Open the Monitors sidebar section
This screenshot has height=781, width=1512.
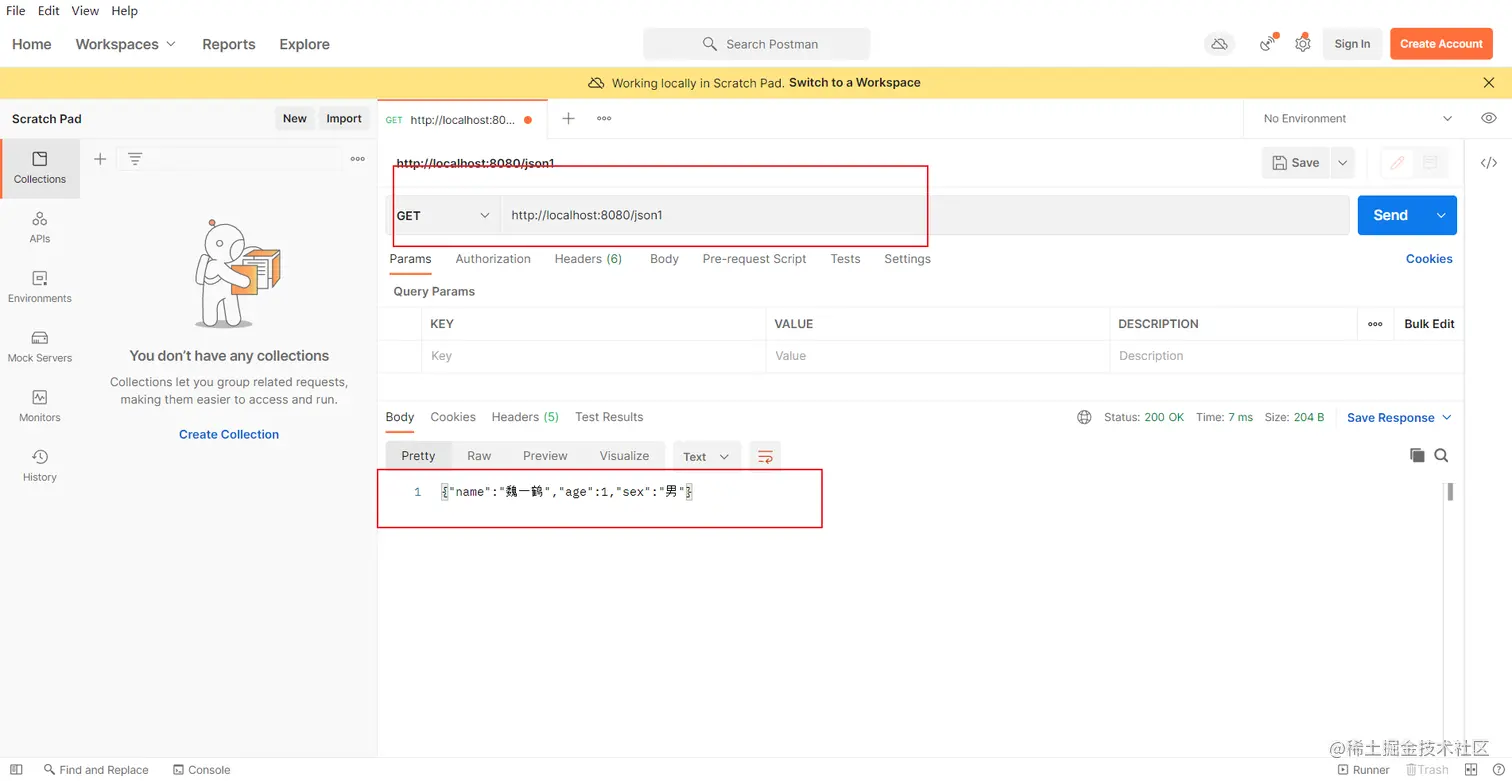[x=40, y=406]
